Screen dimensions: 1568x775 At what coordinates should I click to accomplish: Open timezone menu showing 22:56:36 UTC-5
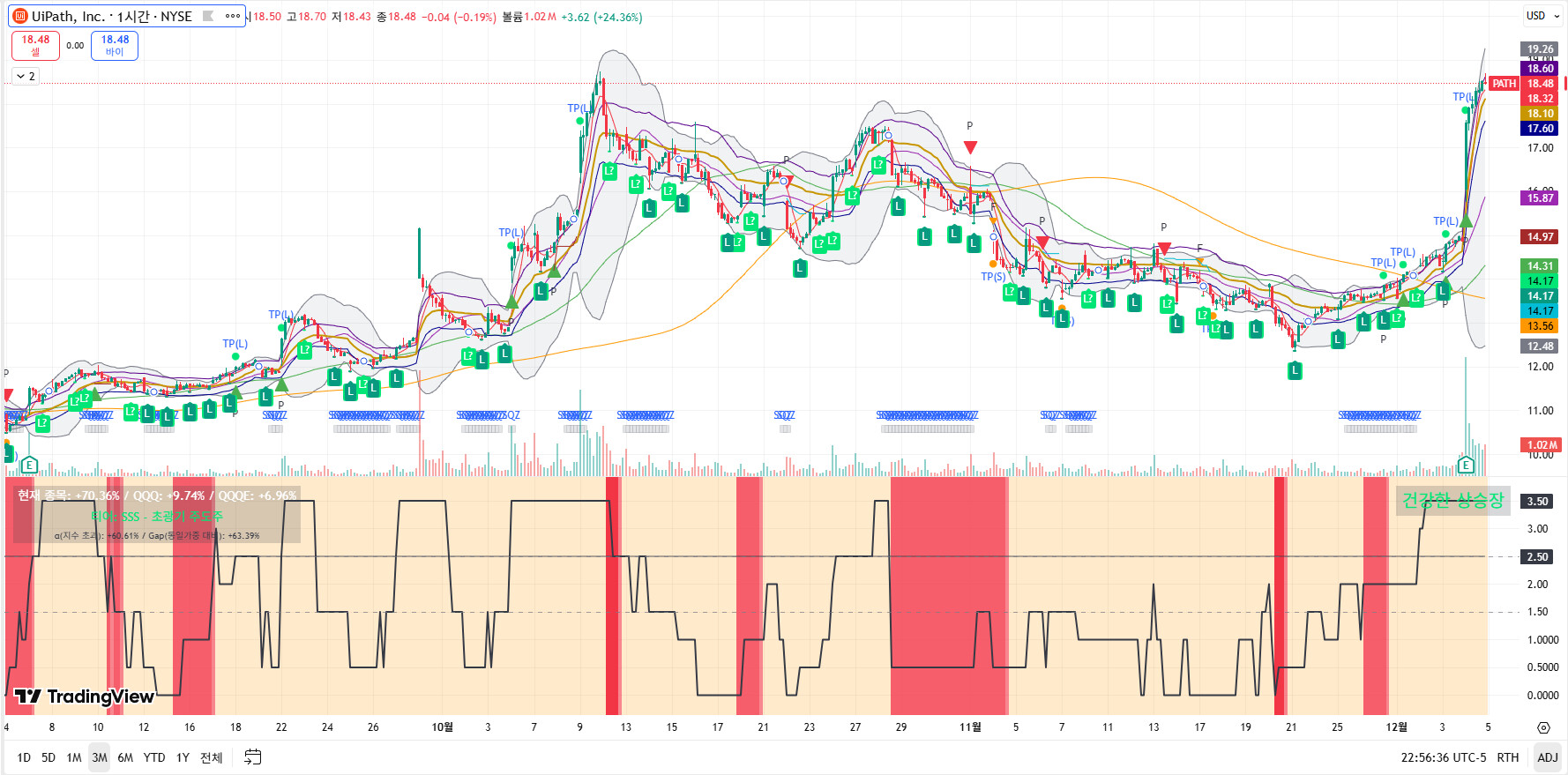pyautogui.click(x=1444, y=757)
